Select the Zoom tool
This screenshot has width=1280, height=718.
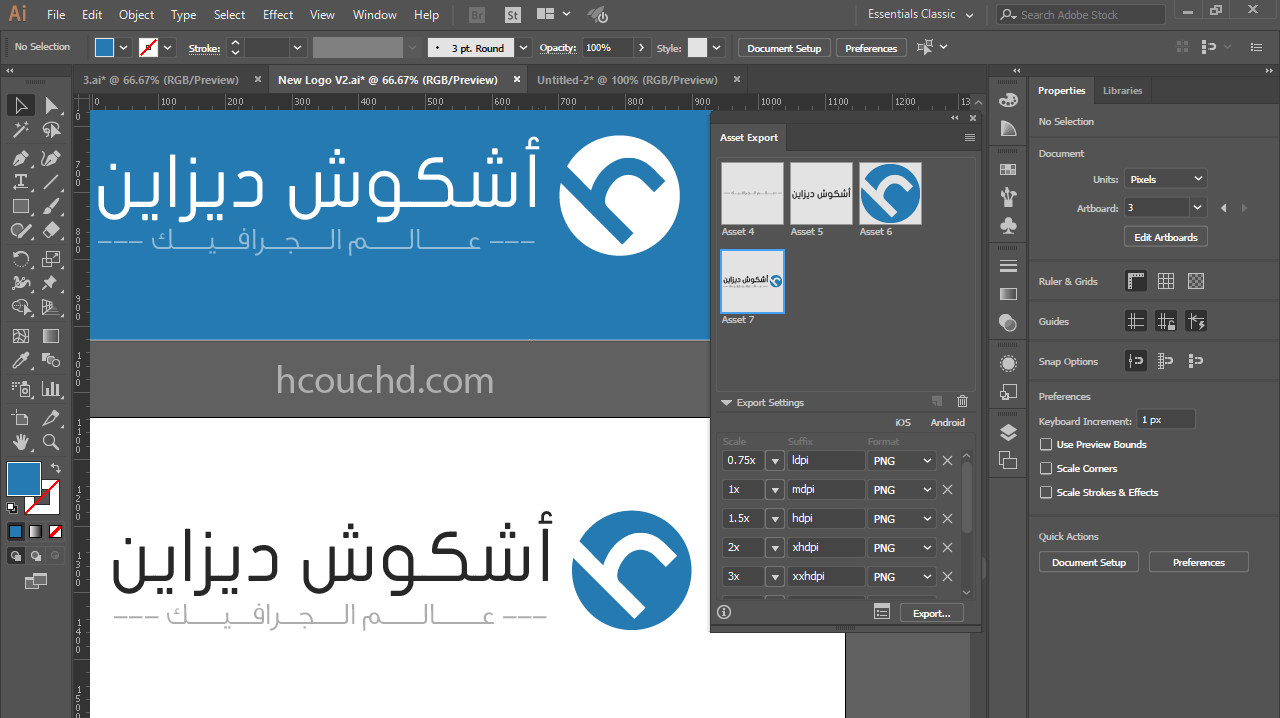click(x=50, y=442)
